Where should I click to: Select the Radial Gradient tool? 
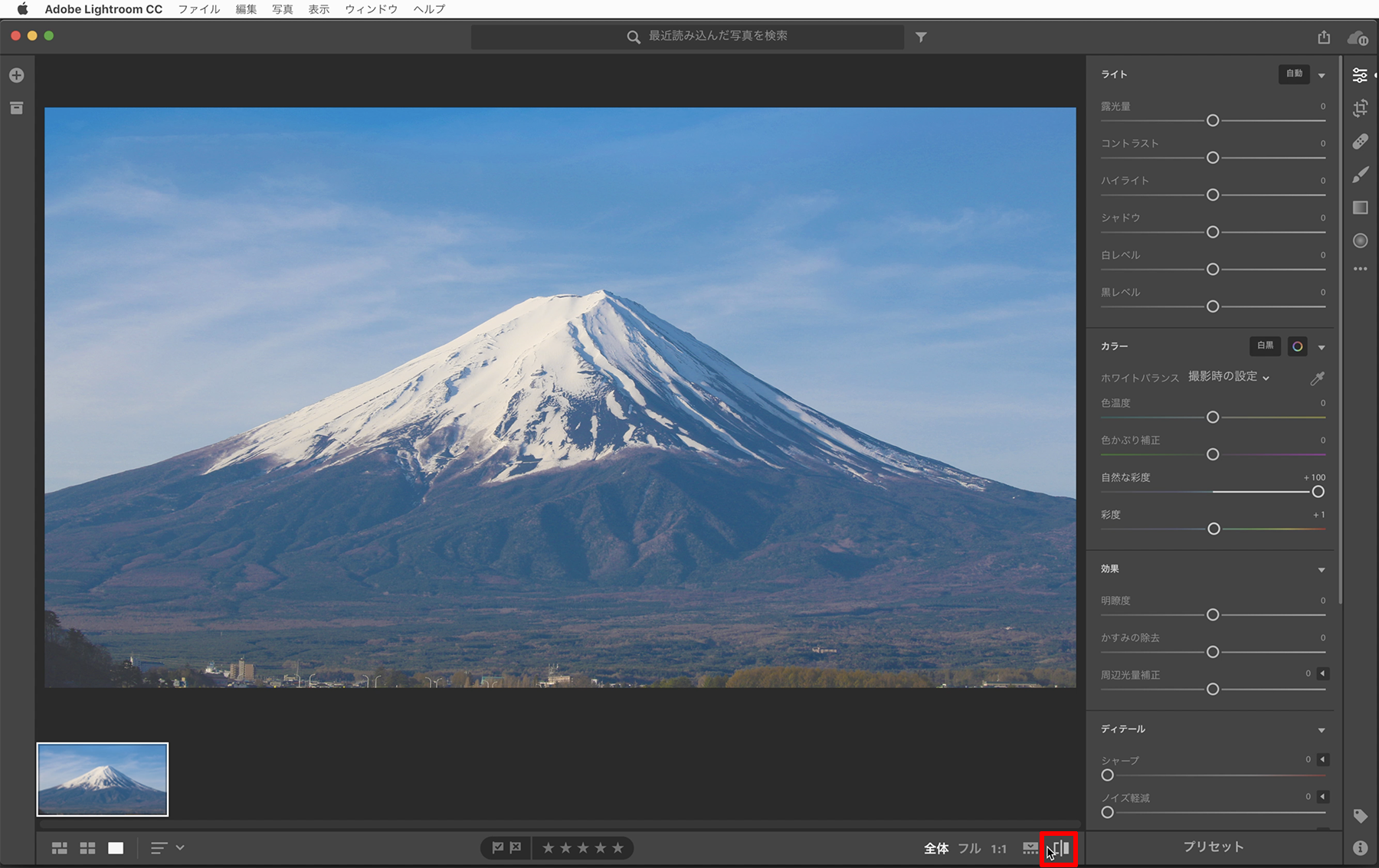coord(1360,241)
